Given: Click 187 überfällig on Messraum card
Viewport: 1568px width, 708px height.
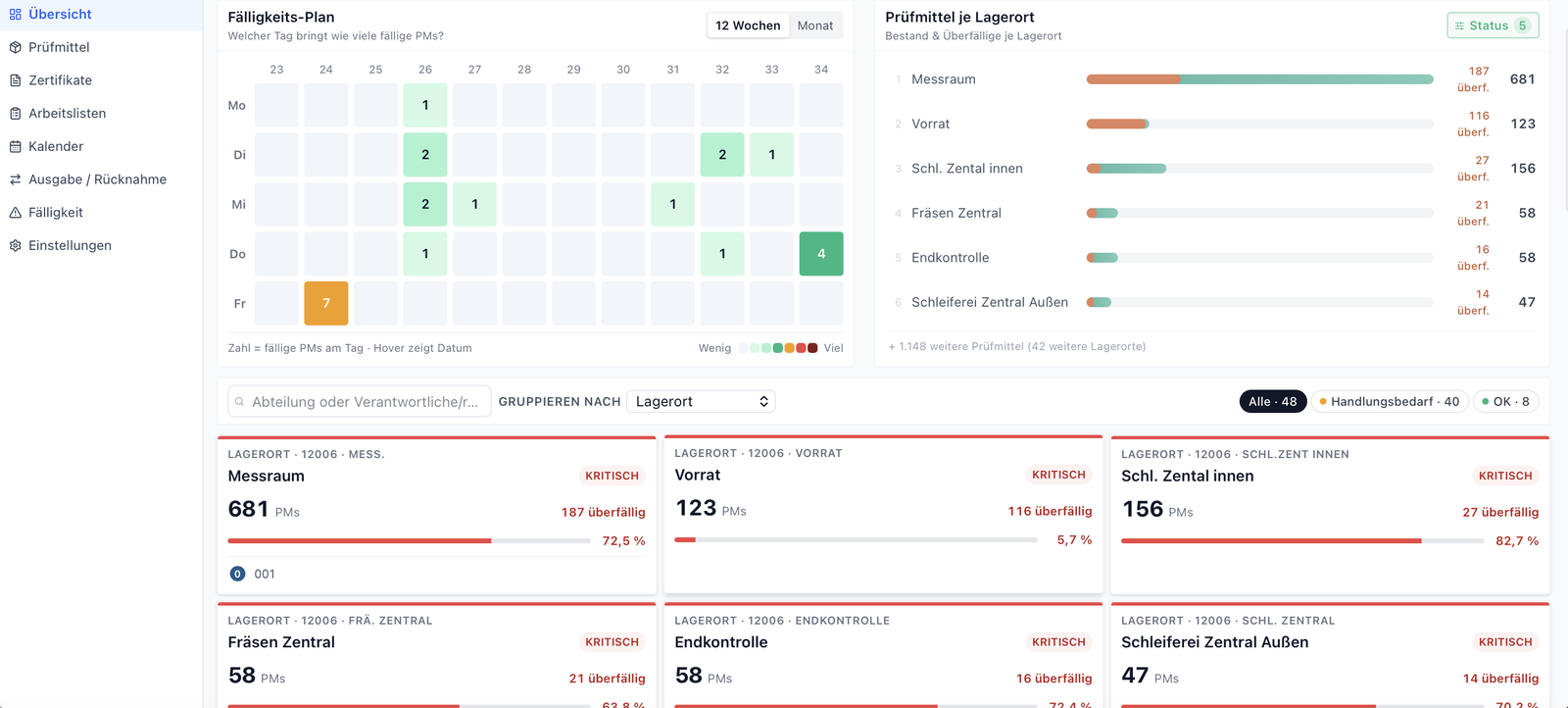Looking at the screenshot, I should point(603,512).
